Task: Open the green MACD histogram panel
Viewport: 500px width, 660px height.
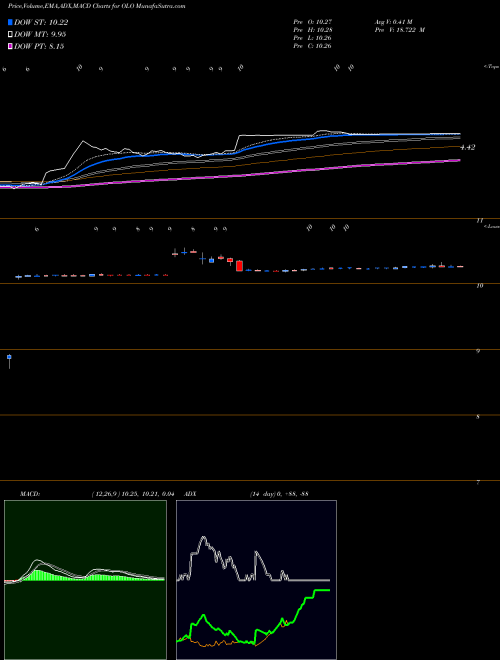Action: point(85,580)
